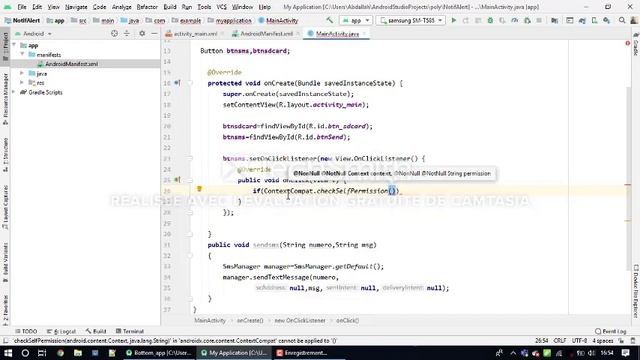Click the CRLF line separator in status bar
Viewport: 640px width, 360px height.
pos(560,340)
